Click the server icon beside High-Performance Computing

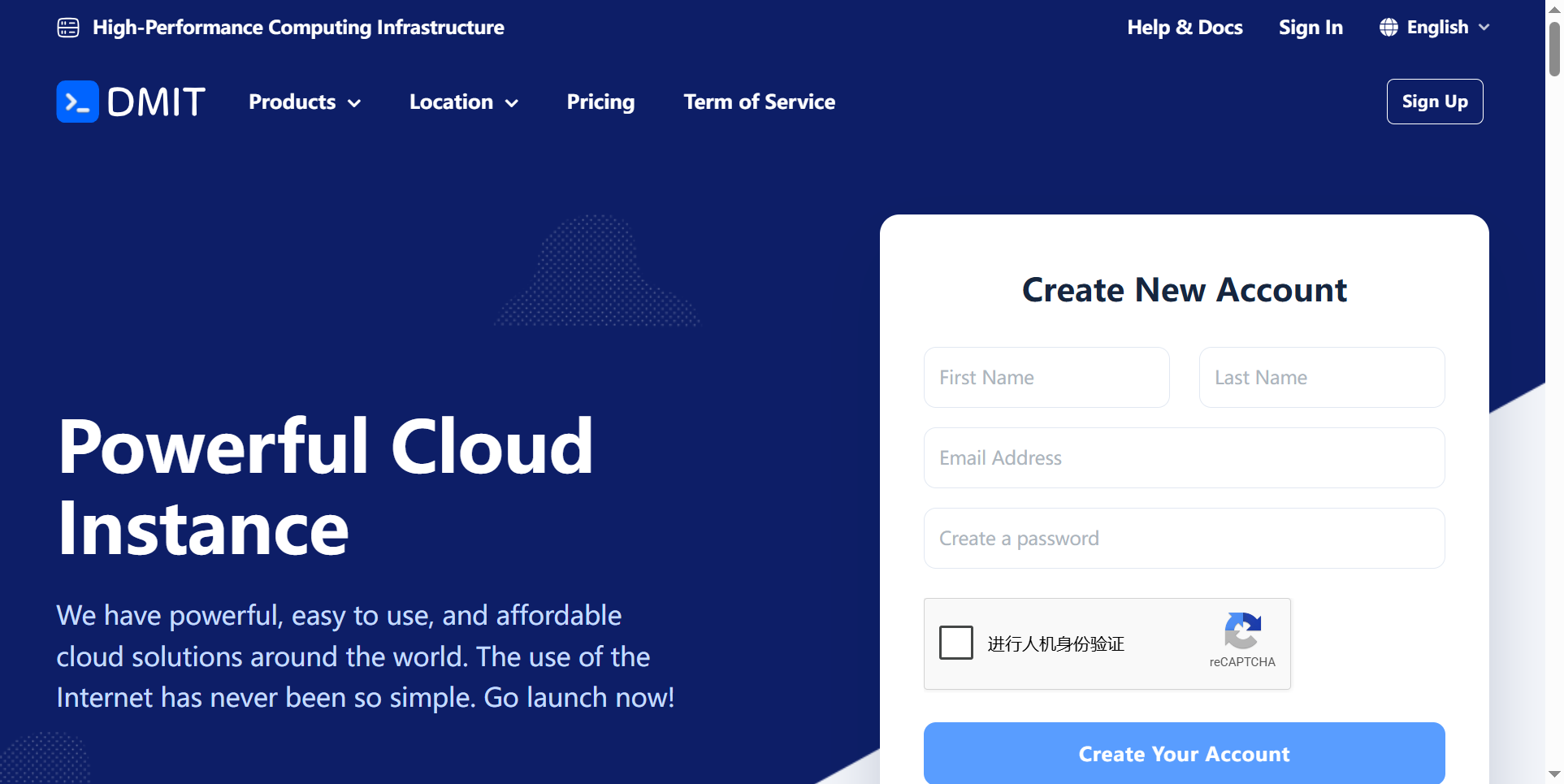pos(68,28)
